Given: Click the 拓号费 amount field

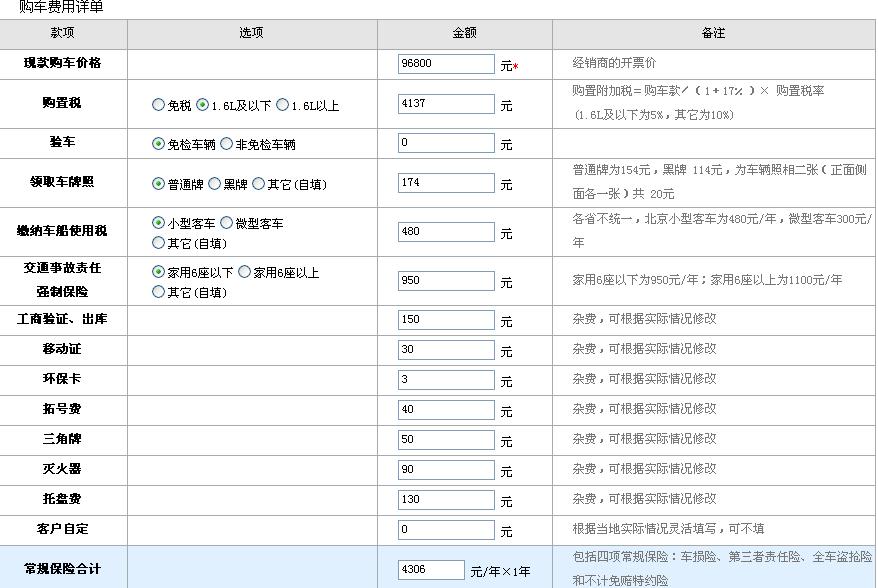Looking at the screenshot, I should click(x=446, y=410).
